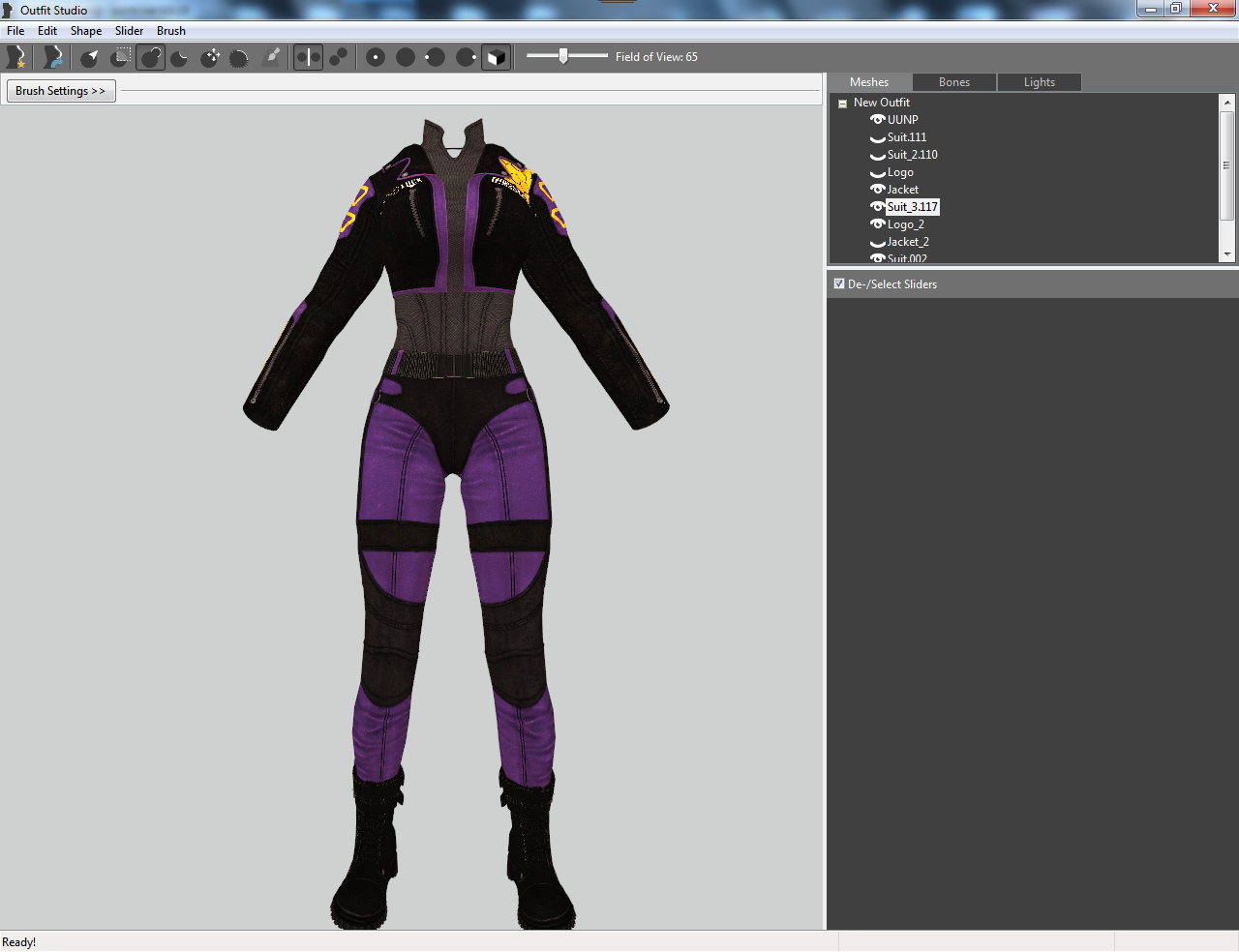Select the Weight Paint brush
This screenshot has height=952, width=1239.
[271, 57]
